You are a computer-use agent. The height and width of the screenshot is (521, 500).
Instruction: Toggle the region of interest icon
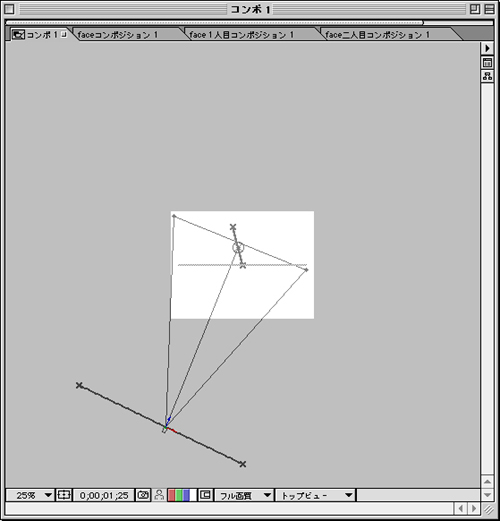coord(205,495)
